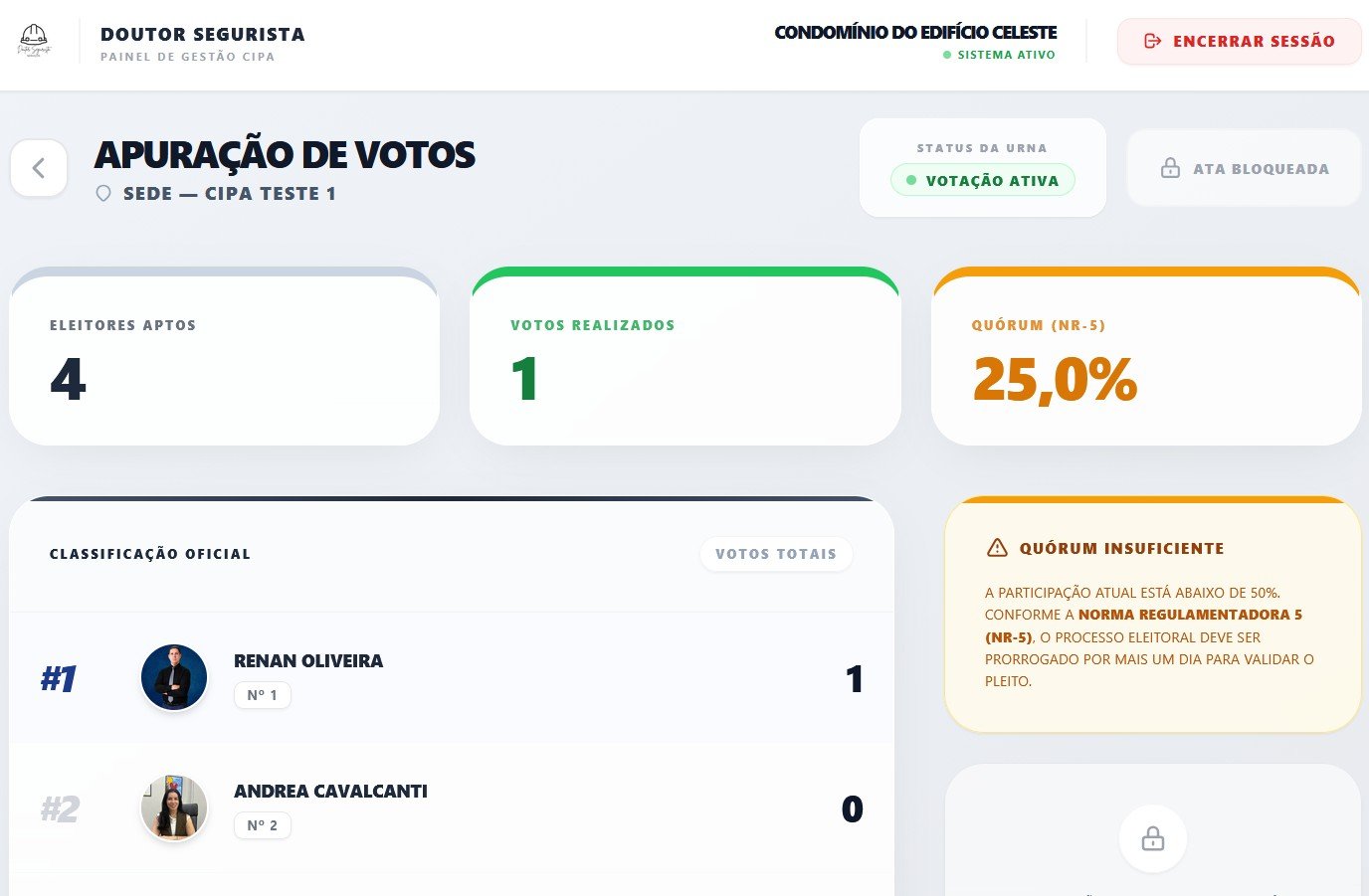Screen dimensions: 1369x896
Task: Toggle the Votos Totais display pill
Action: pyautogui.click(x=776, y=554)
